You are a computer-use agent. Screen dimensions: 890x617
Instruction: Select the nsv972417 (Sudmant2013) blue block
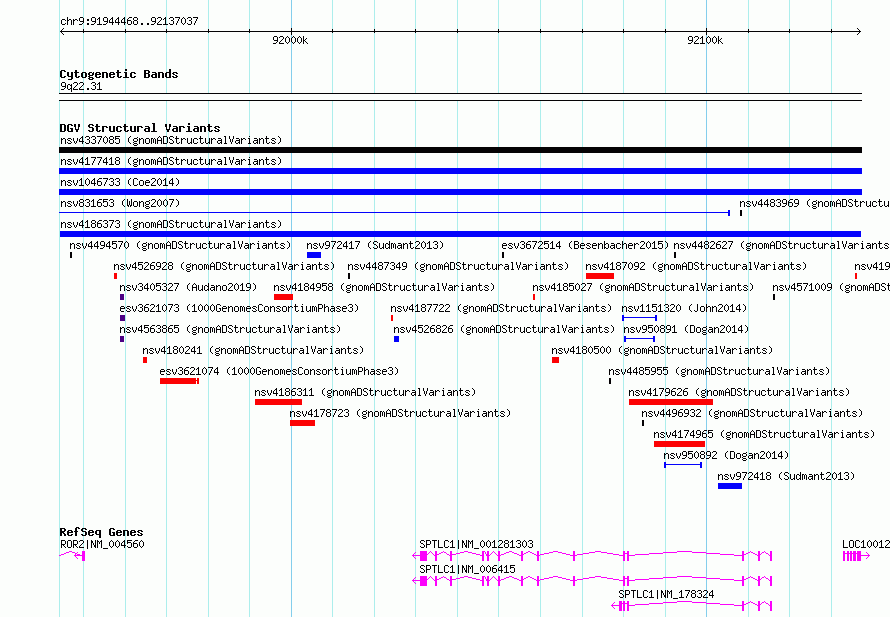tap(314, 255)
